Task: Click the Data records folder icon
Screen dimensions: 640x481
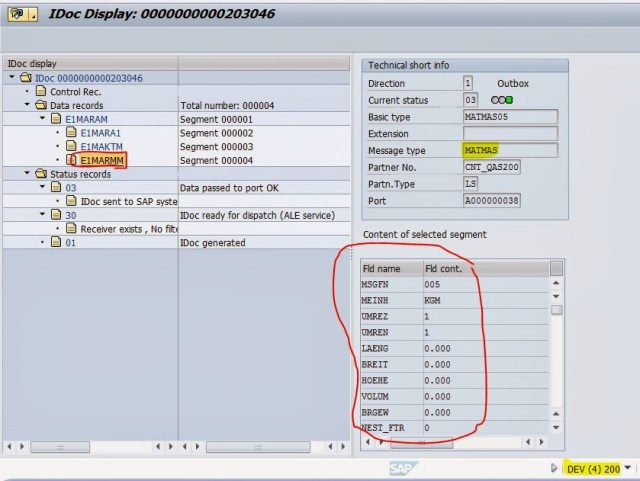Action: [x=41, y=104]
